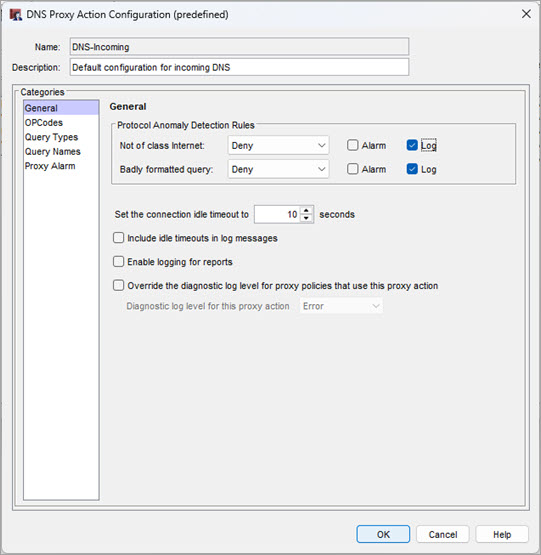The image size is (541, 555).
Task: Open the OPCodes category
Action: [61, 122]
